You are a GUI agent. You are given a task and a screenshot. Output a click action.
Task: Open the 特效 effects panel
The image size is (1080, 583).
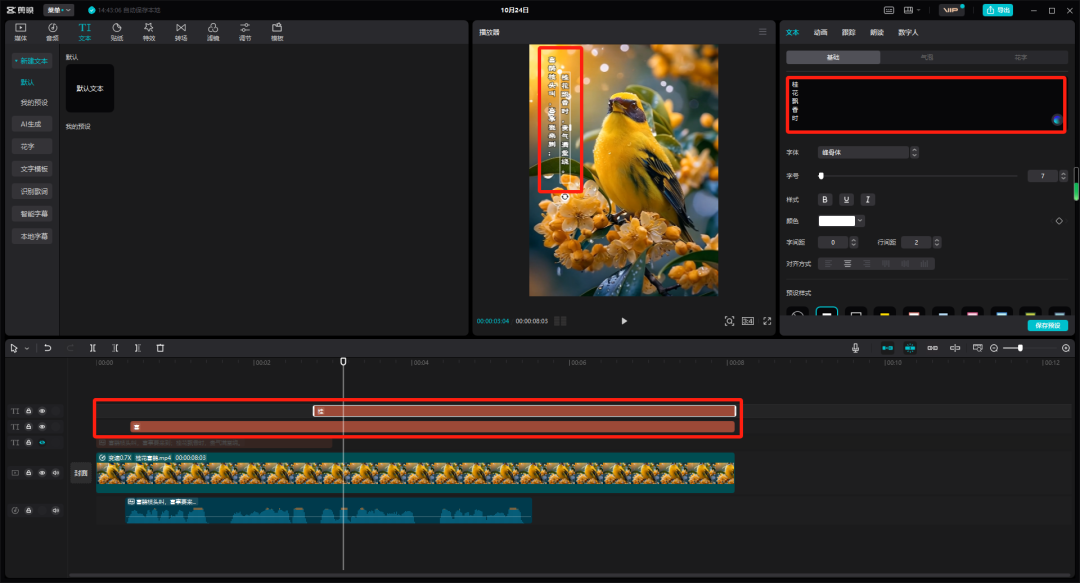pyautogui.click(x=149, y=31)
